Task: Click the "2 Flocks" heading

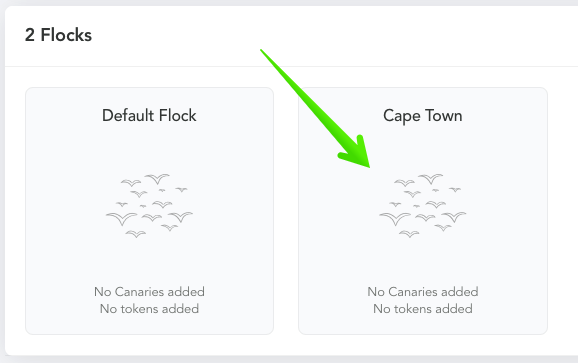Action: click(x=58, y=35)
